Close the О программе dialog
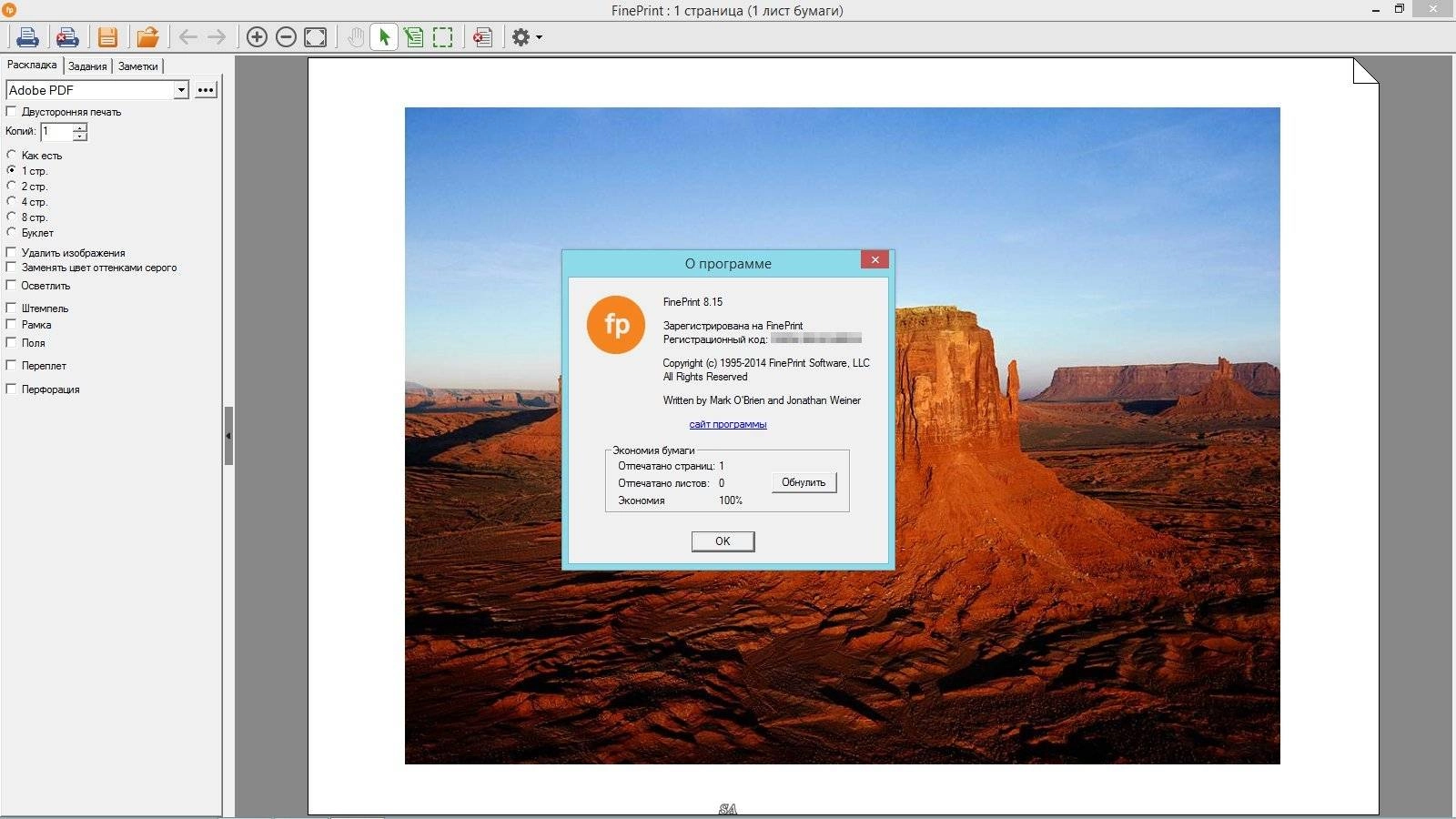This screenshot has width=1456, height=819. [x=875, y=260]
